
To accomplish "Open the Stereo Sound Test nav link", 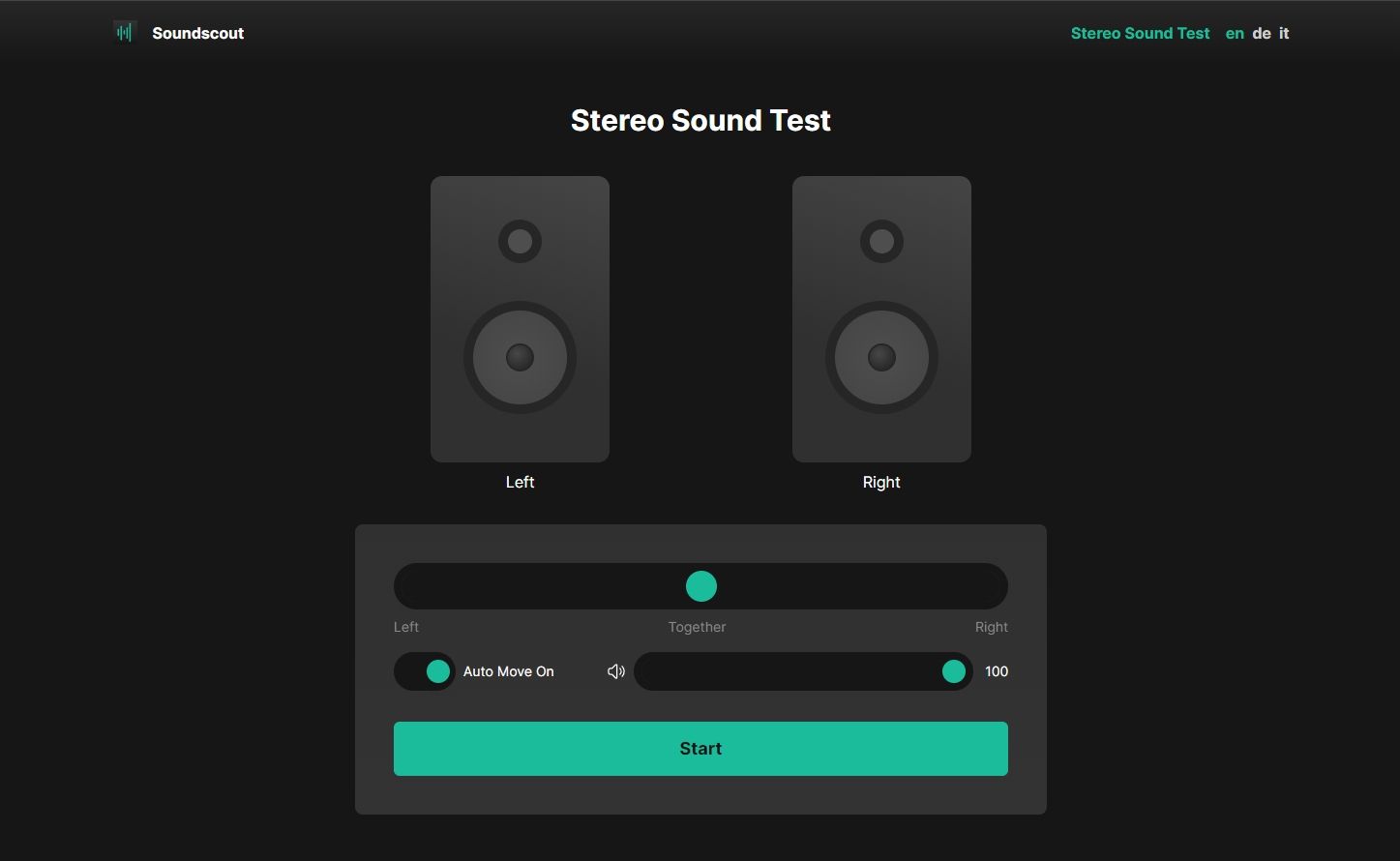I will [1140, 33].
